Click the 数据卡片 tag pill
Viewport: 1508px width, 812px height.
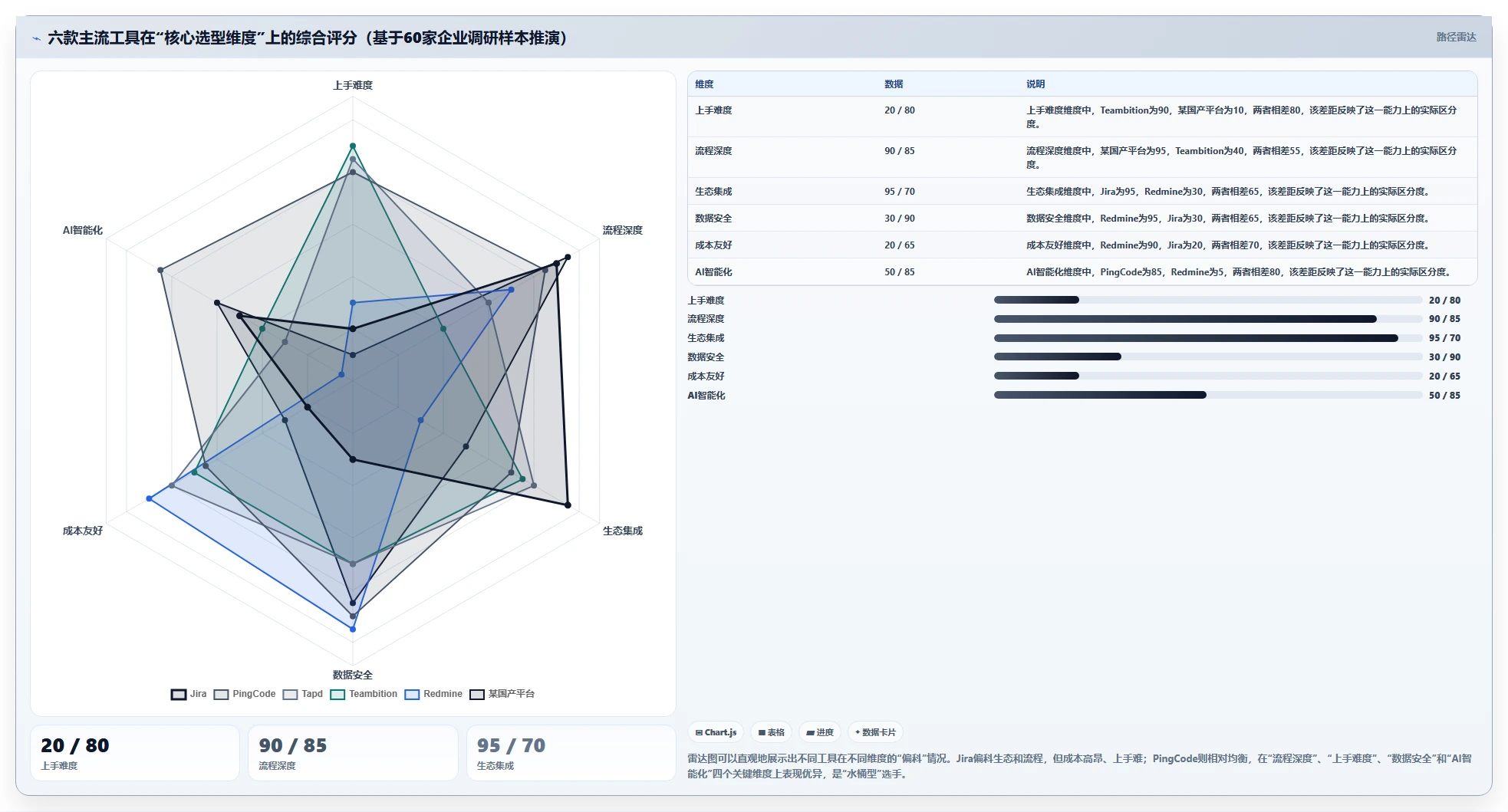coord(875,732)
